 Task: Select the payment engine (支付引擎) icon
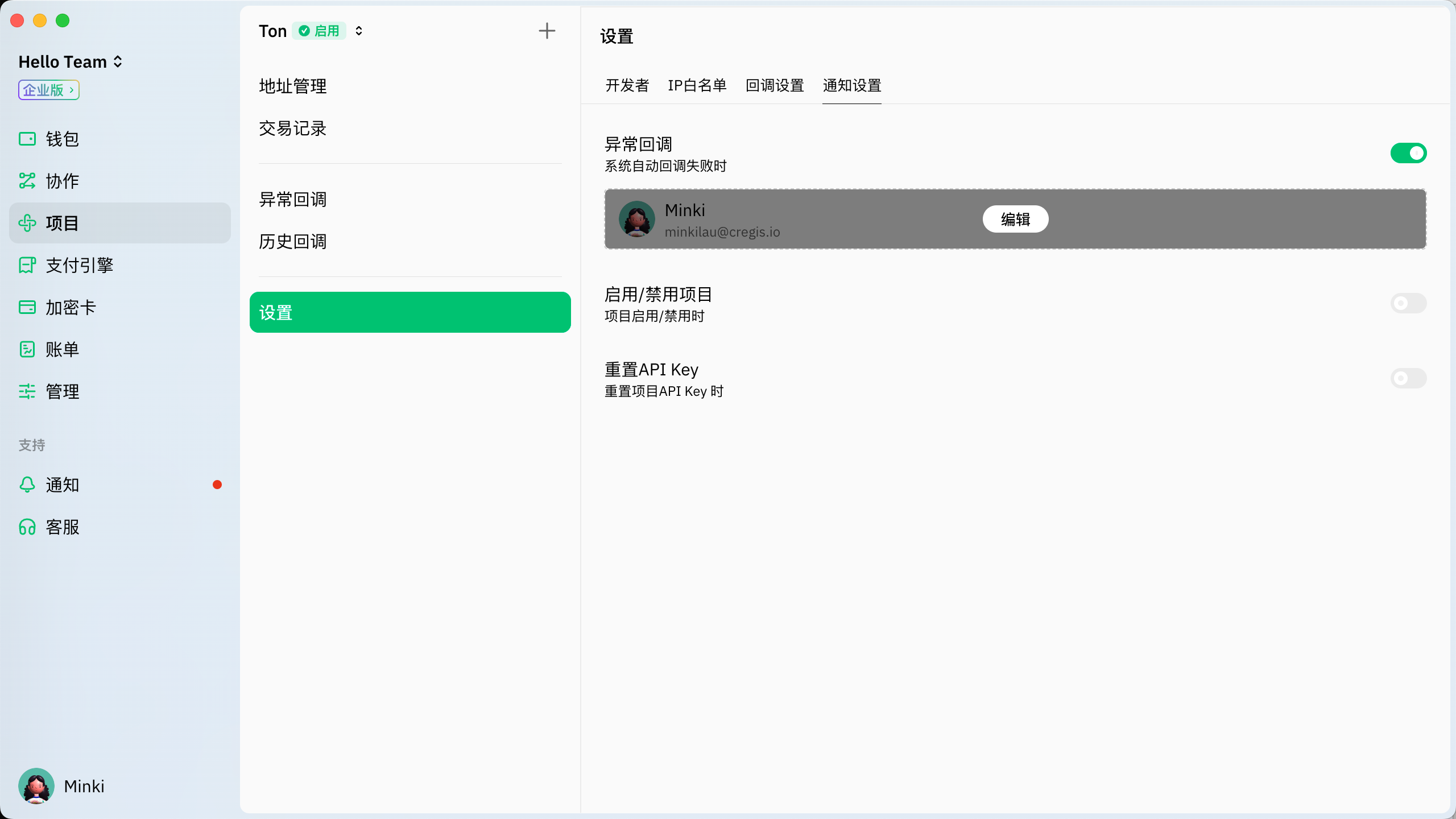click(x=27, y=265)
